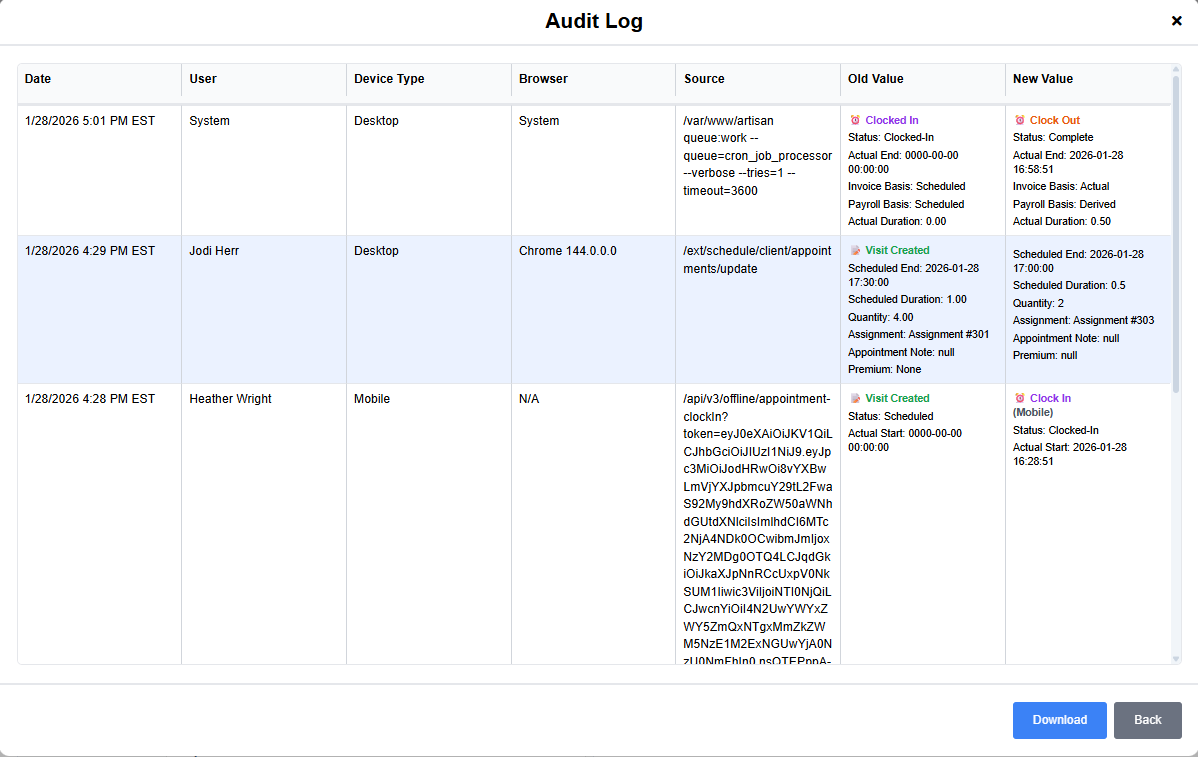Image resolution: width=1198 pixels, height=757 pixels.
Task: Click the User column header
Action: [x=203, y=79]
